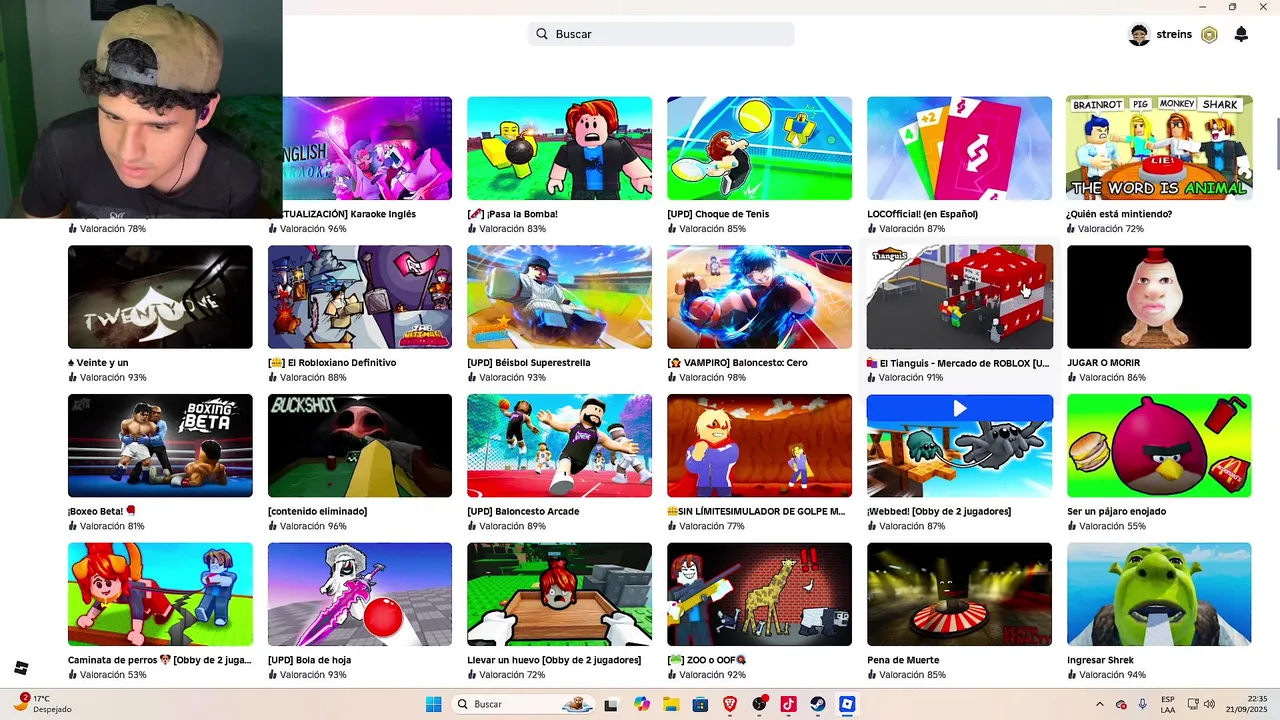Open the SIMULADOR DE GOLPE thumbnail
This screenshot has width=1280, height=720.
click(759, 446)
